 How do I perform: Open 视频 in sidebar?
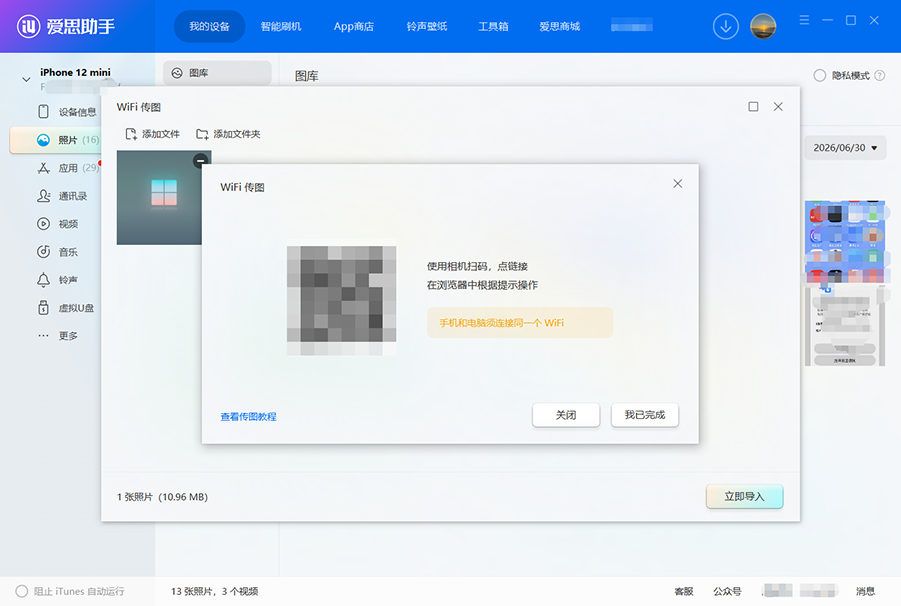point(68,224)
